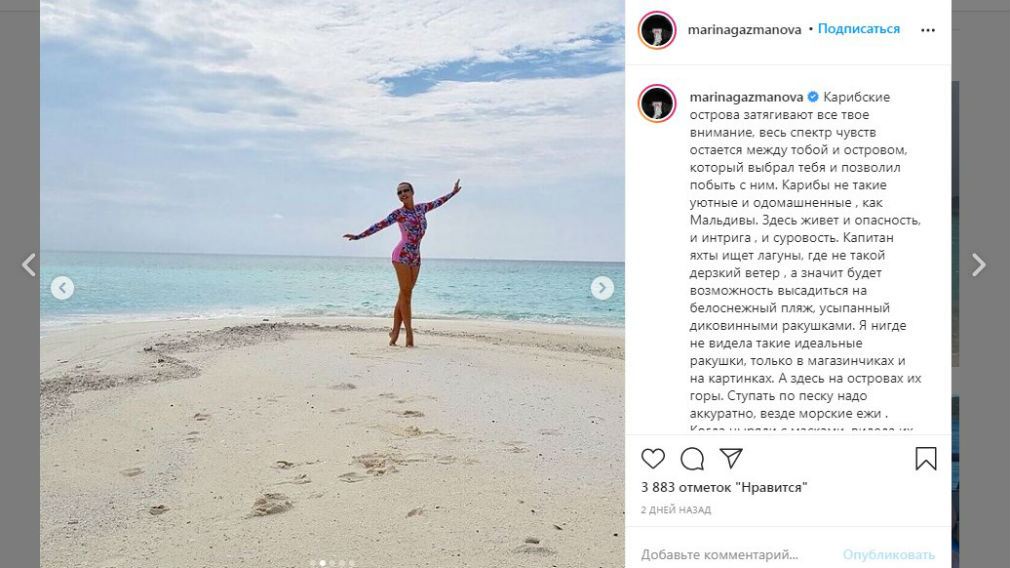Click the profile avatar in the post header
Image resolution: width=1010 pixels, height=568 pixels.
click(657, 30)
